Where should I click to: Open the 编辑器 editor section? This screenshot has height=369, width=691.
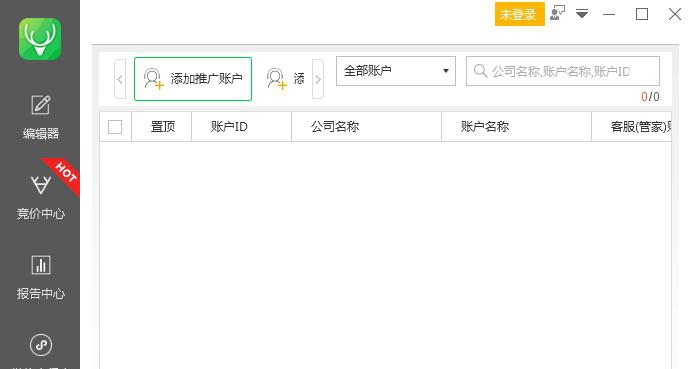(41, 117)
